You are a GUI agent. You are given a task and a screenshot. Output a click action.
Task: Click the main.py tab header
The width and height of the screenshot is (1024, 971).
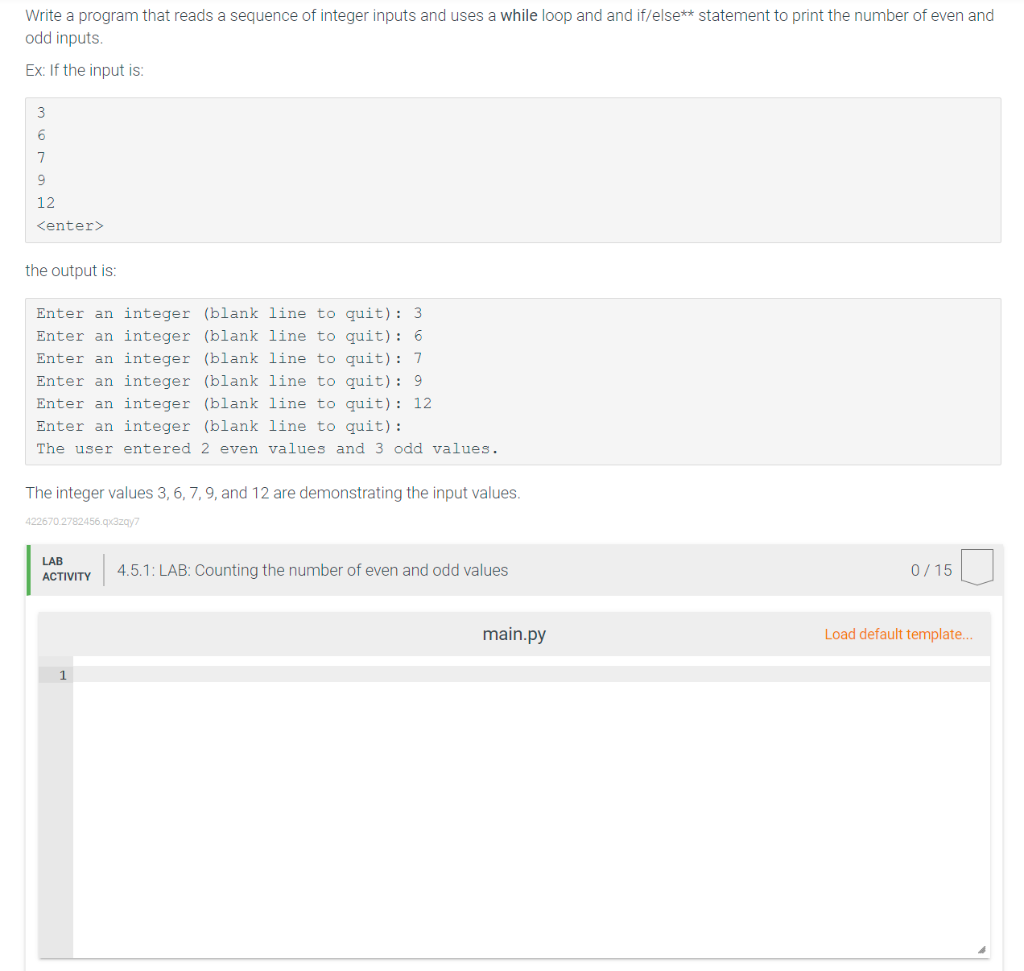click(513, 633)
